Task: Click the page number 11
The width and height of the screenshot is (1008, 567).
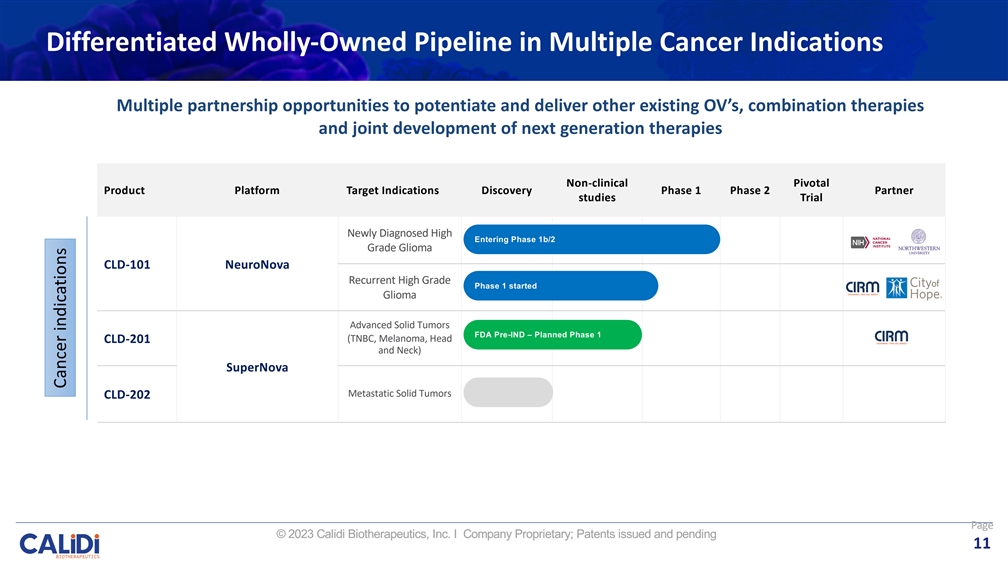Action: (x=981, y=543)
